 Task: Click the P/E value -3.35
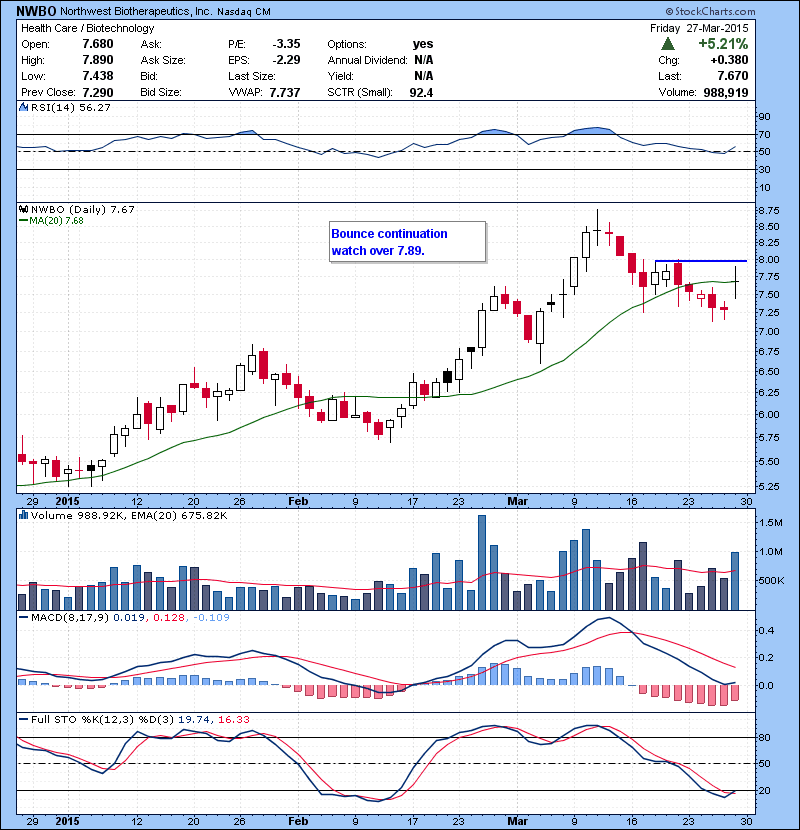(286, 44)
